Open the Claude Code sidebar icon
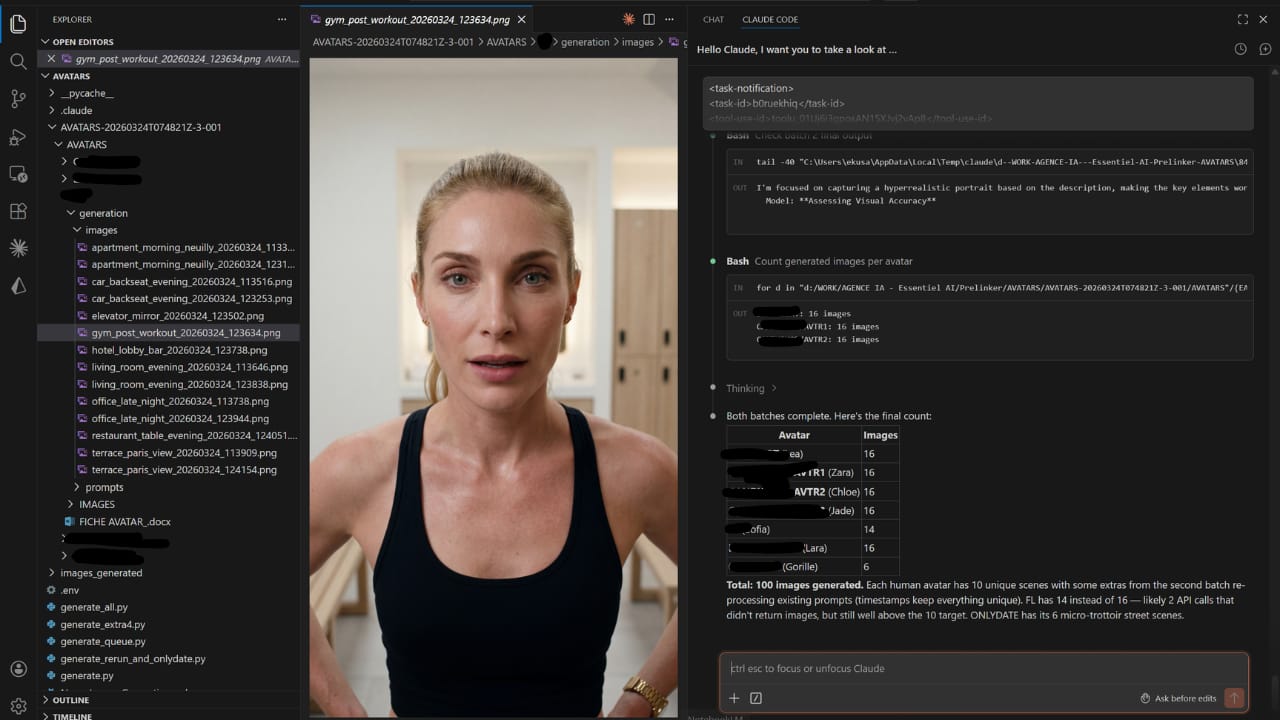The width and height of the screenshot is (1280, 720). point(18,248)
